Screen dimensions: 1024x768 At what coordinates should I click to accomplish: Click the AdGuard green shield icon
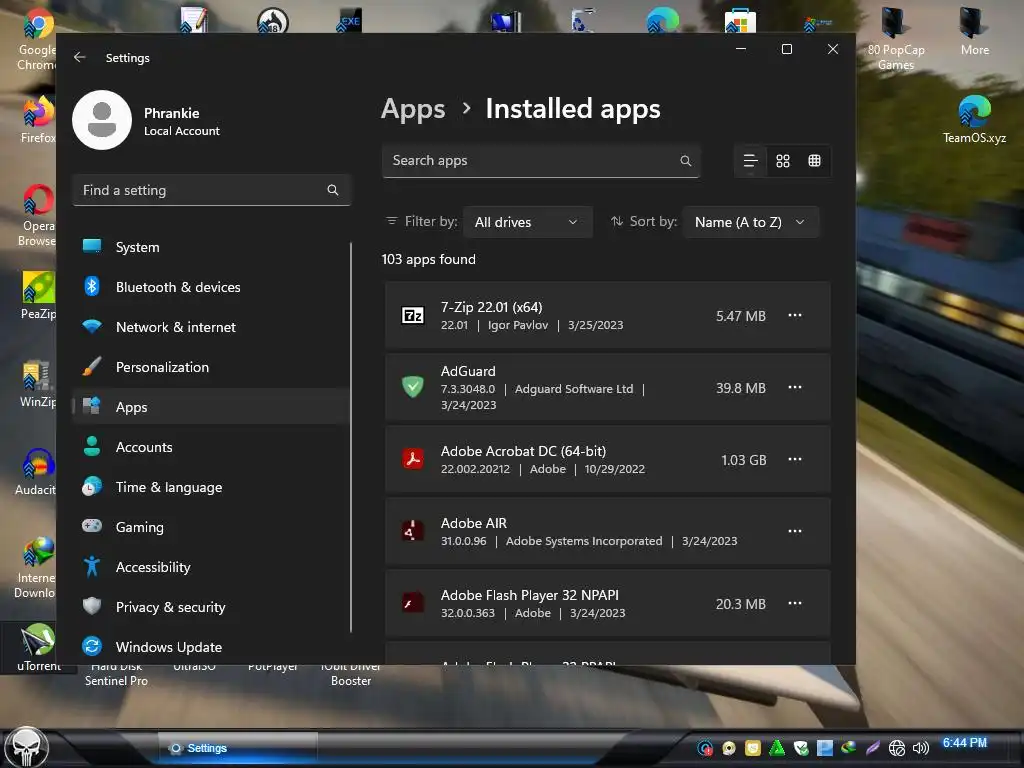pyautogui.click(x=412, y=387)
